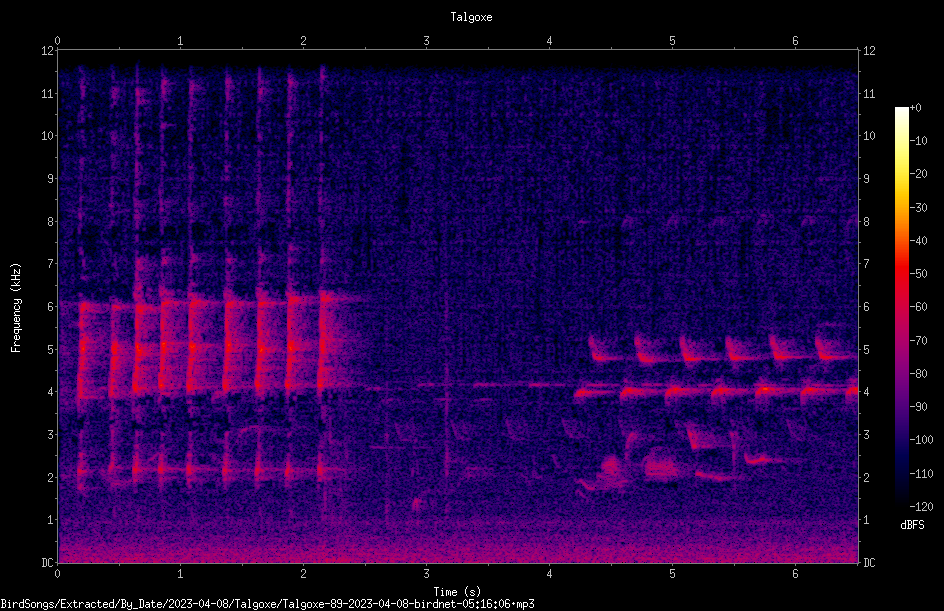Viewport: 944px width, 611px height.
Task: Click the 4 kHz whistle note near 5 seconds
Action: 686,391
